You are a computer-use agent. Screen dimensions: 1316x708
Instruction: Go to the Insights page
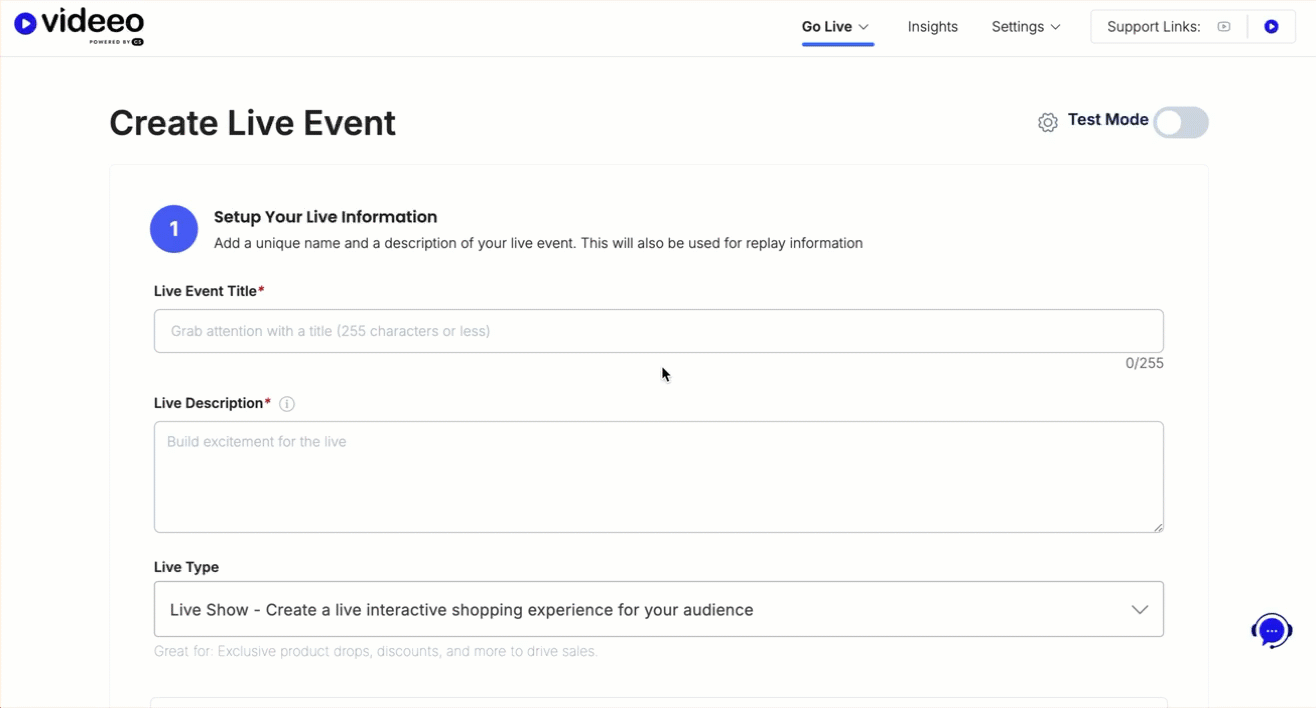pos(932,27)
